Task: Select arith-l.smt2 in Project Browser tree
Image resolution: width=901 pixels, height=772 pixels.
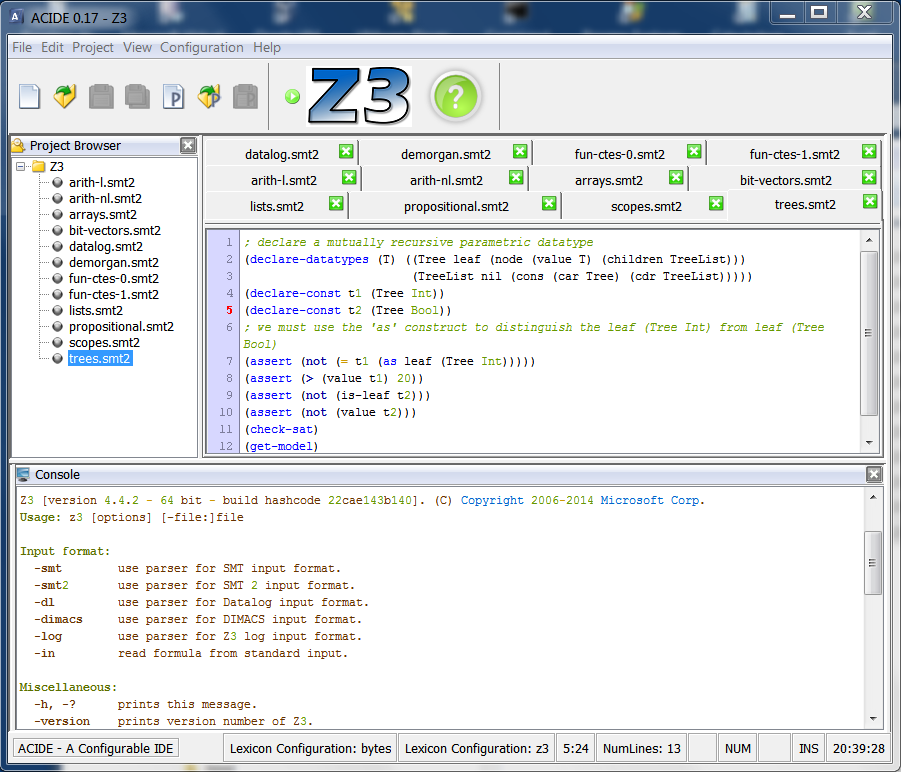Action: click(x=102, y=183)
